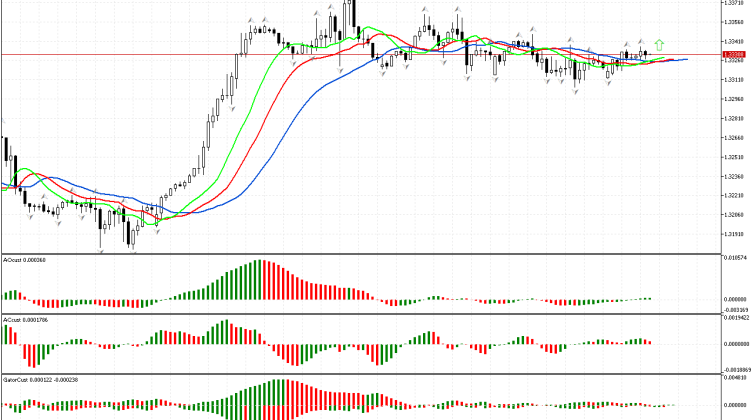
Task: Click ACcust scale maximum 0.0019422
Action: (x=735, y=319)
